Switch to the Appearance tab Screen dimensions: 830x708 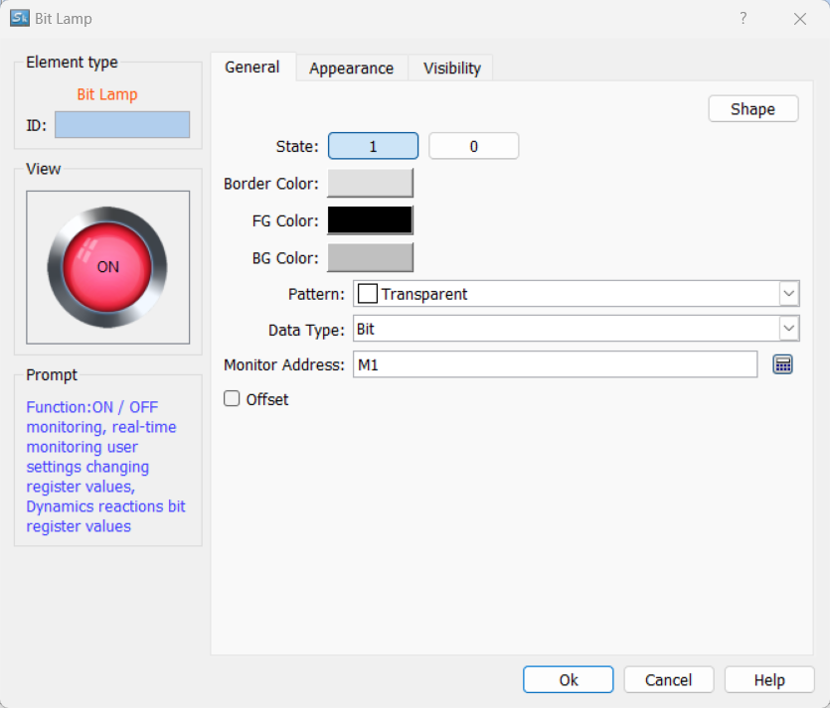pos(351,68)
